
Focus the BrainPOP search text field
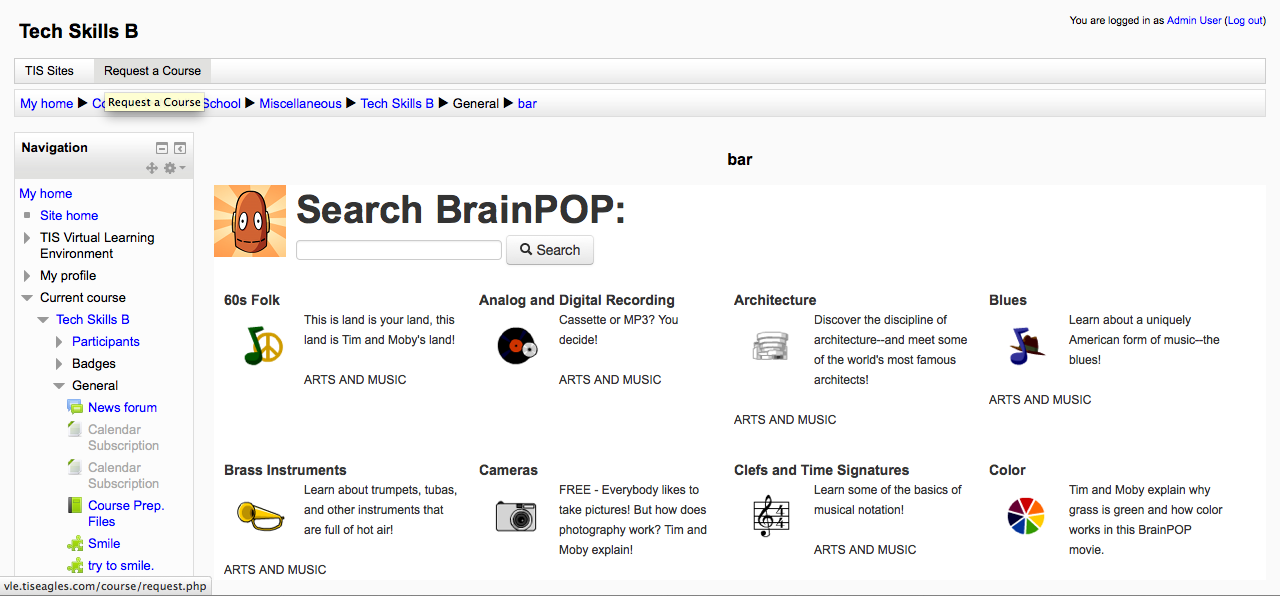pyautogui.click(x=399, y=250)
